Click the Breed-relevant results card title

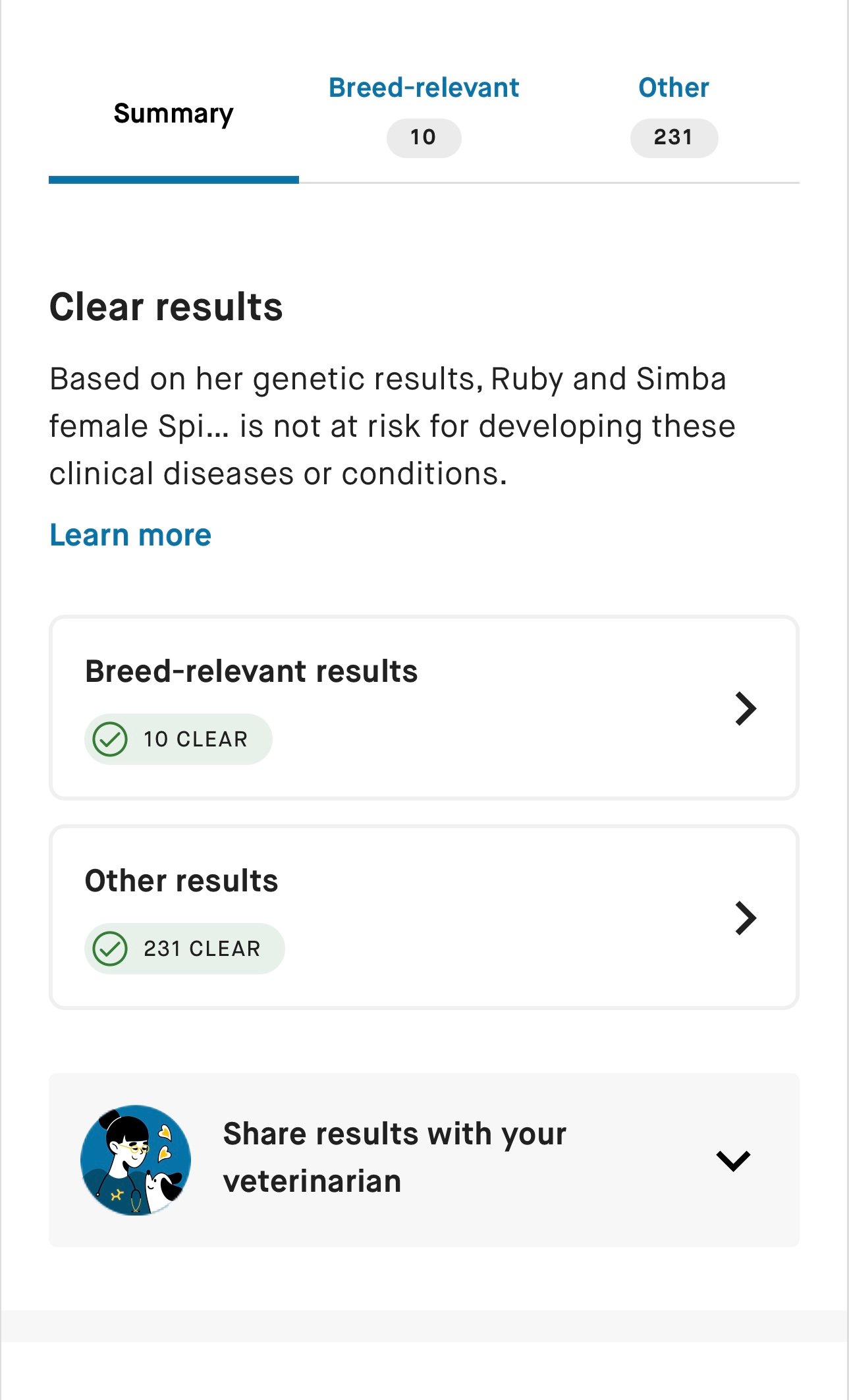(x=251, y=672)
